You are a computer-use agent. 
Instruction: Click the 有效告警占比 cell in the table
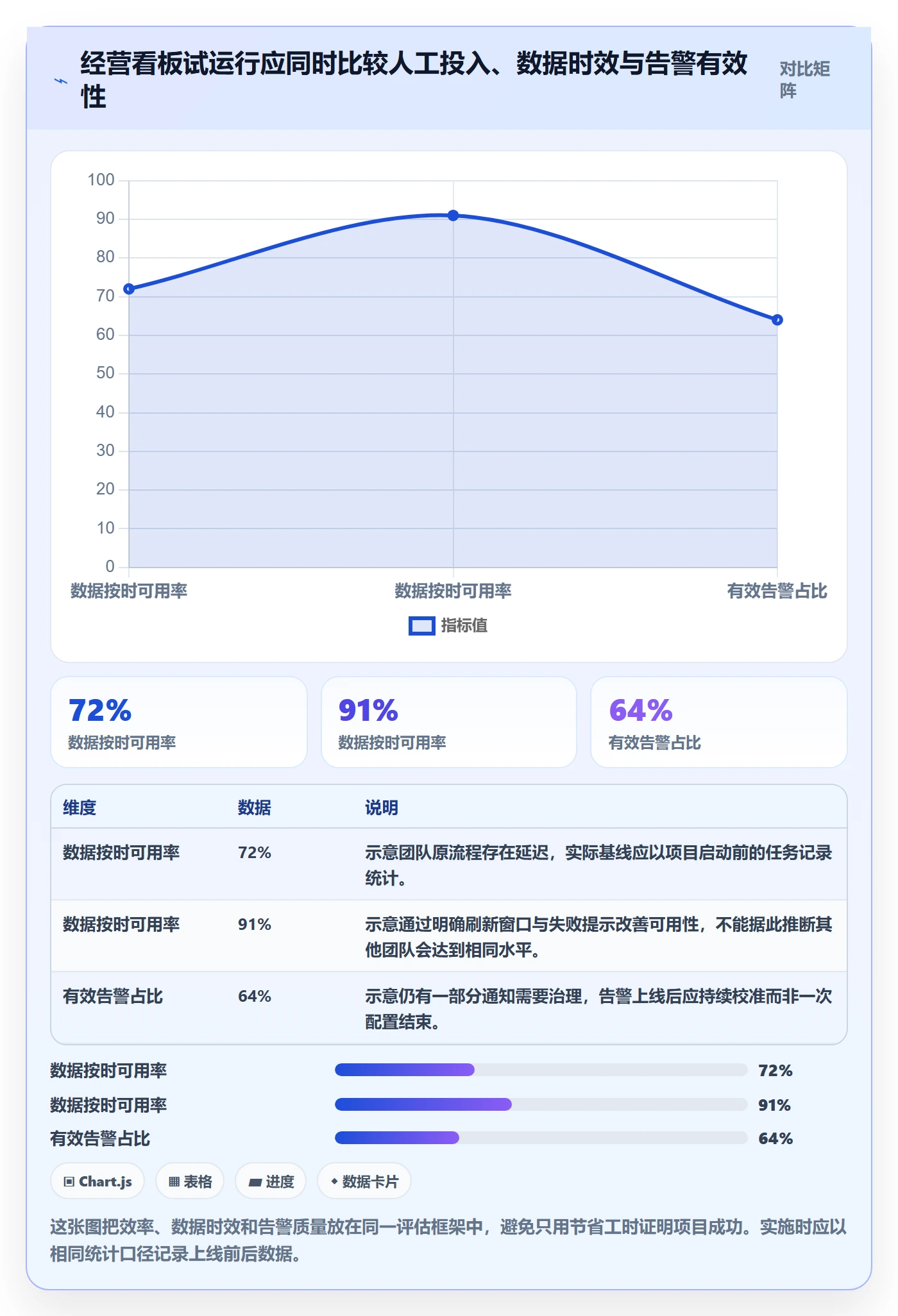pos(113,996)
